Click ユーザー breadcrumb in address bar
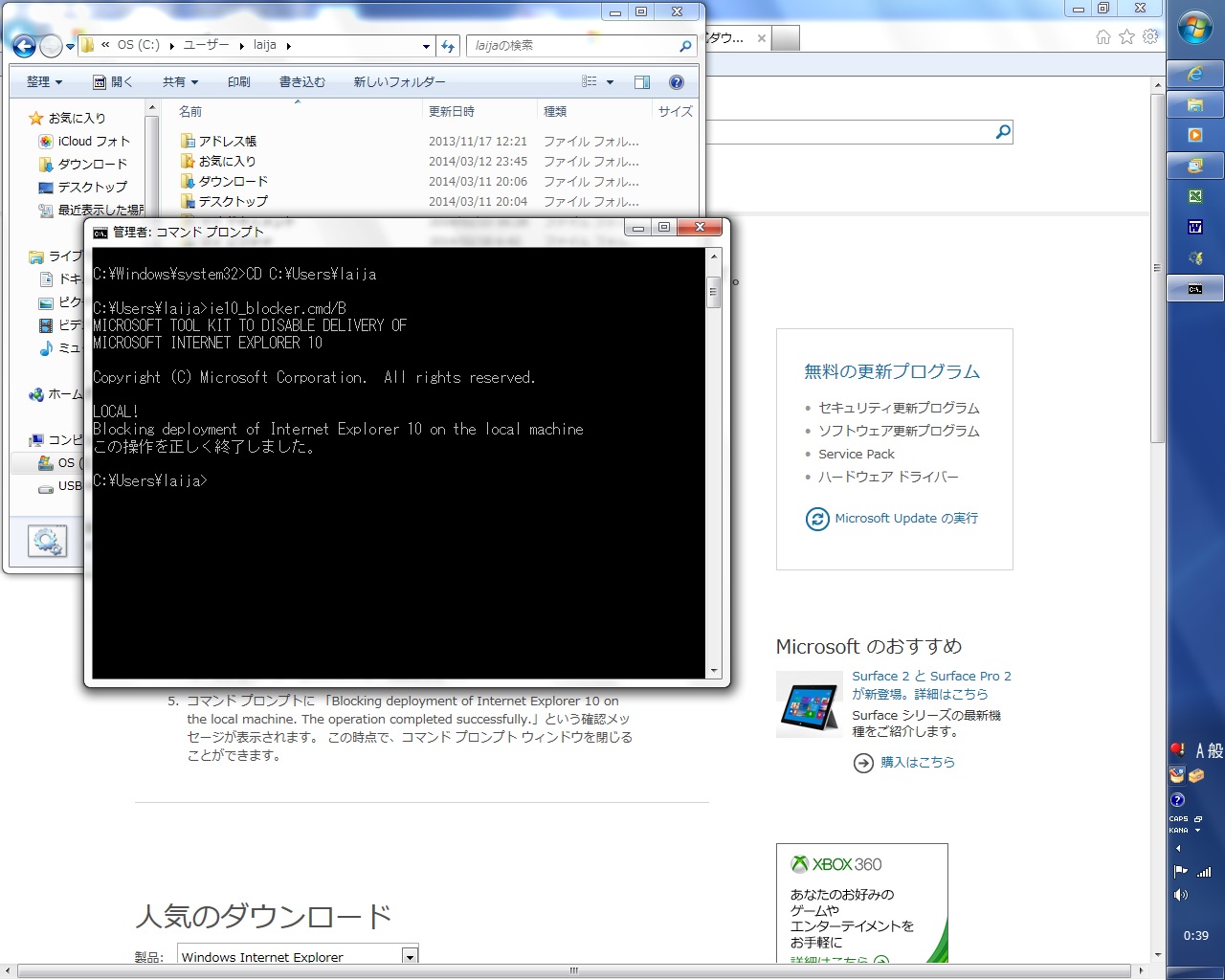This screenshot has height=980, width=1225. pyautogui.click(x=206, y=45)
